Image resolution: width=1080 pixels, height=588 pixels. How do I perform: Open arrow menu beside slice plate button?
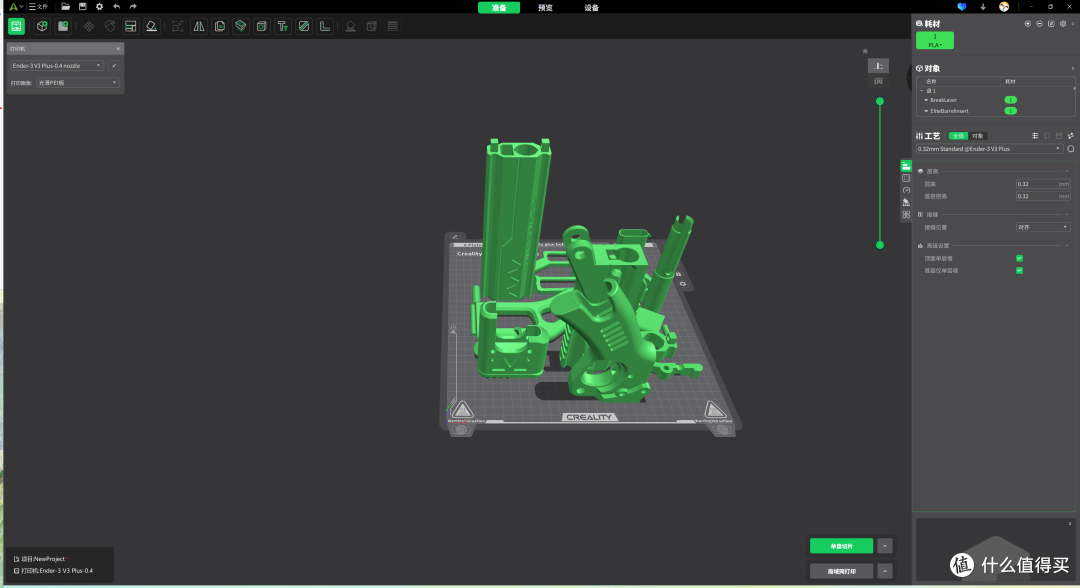click(x=885, y=546)
